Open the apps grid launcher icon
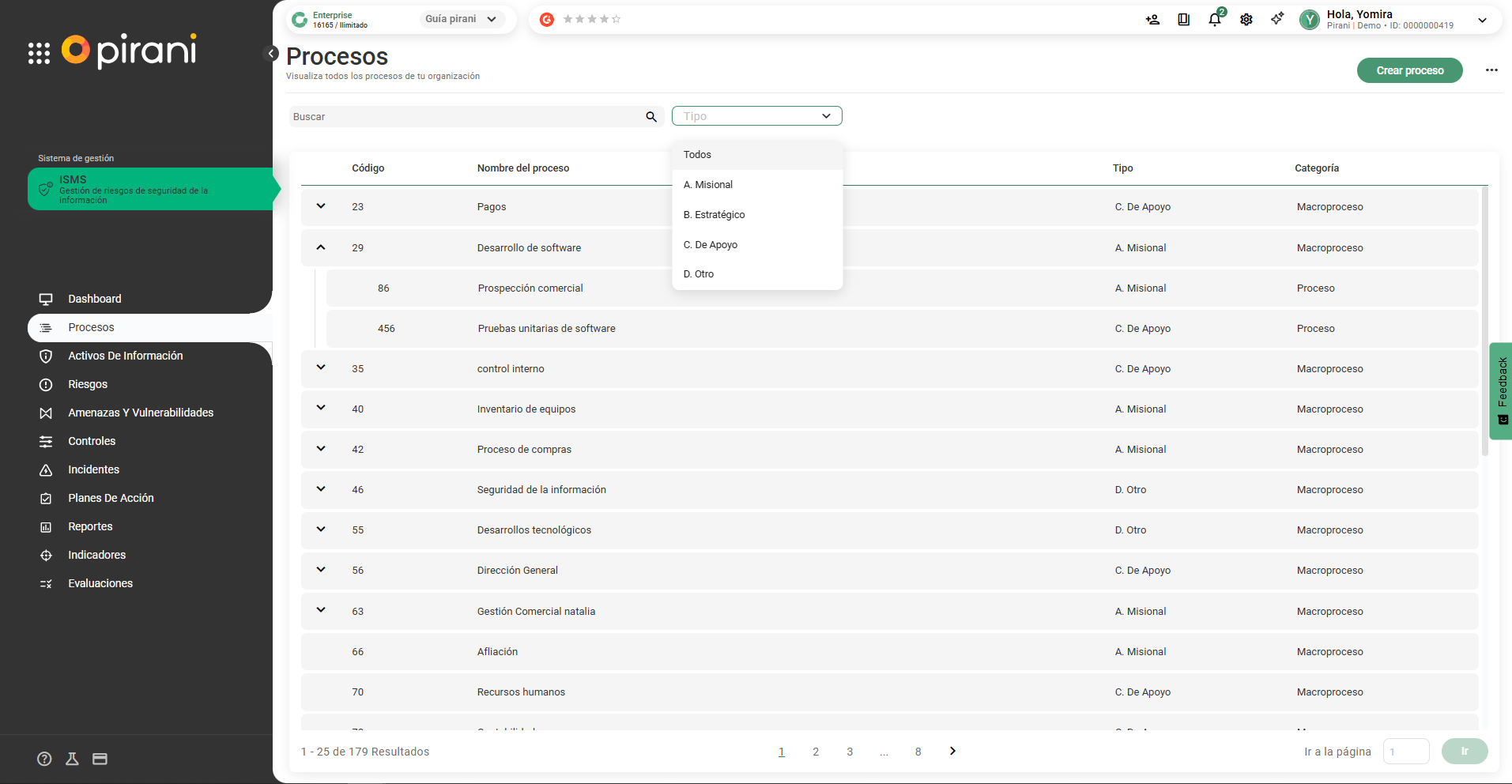1512x784 pixels. (x=39, y=53)
